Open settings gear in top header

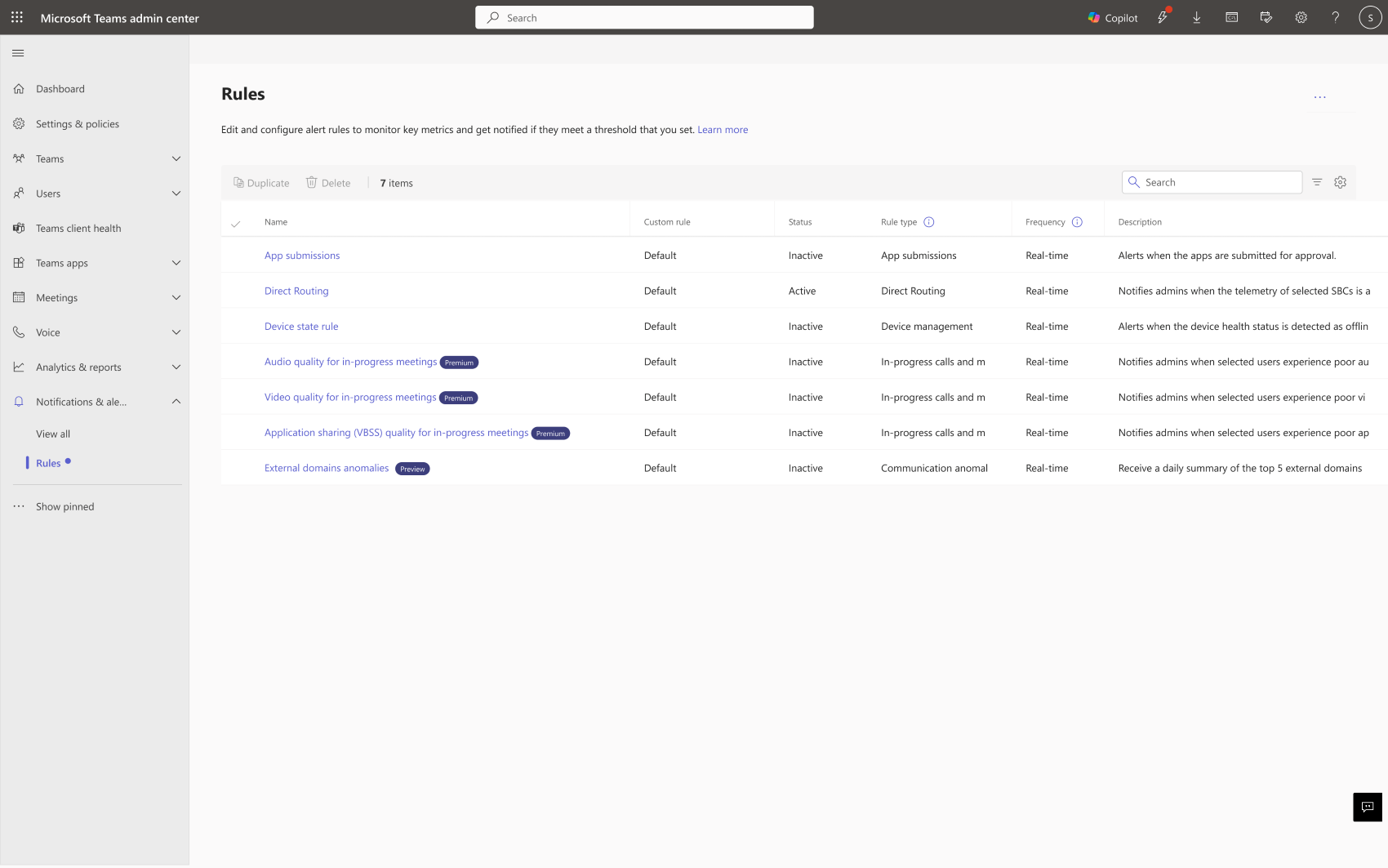coord(1301,17)
